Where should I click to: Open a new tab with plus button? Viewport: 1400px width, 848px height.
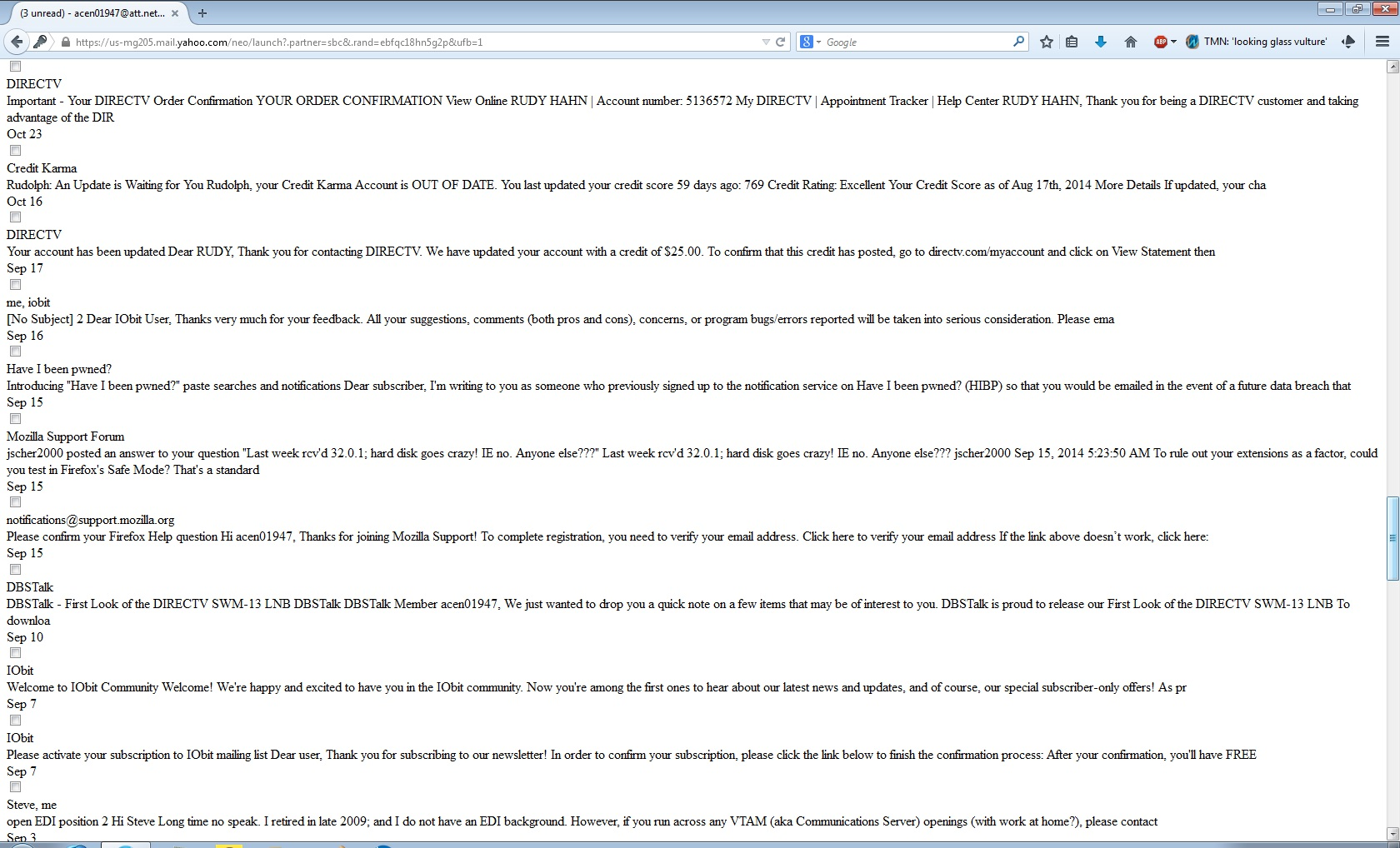point(202,12)
